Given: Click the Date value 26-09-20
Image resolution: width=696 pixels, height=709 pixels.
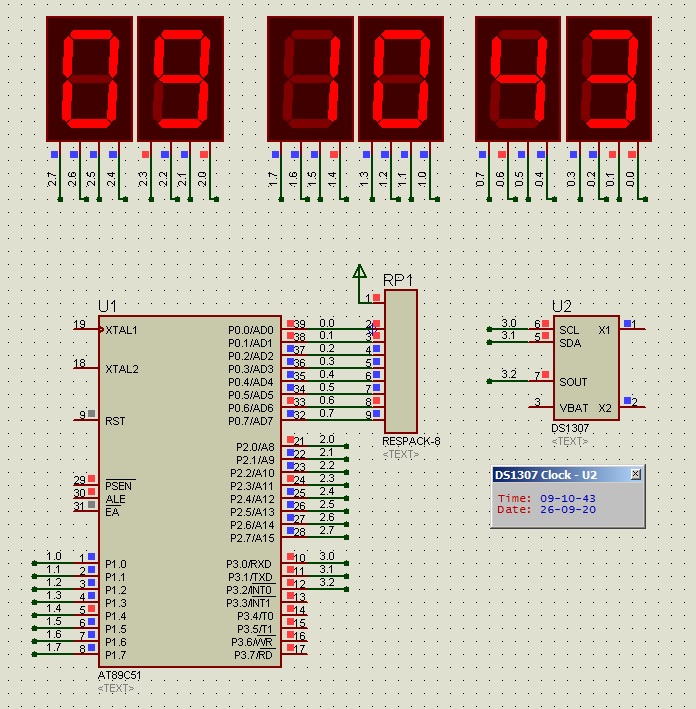Looking at the screenshot, I should [568, 510].
